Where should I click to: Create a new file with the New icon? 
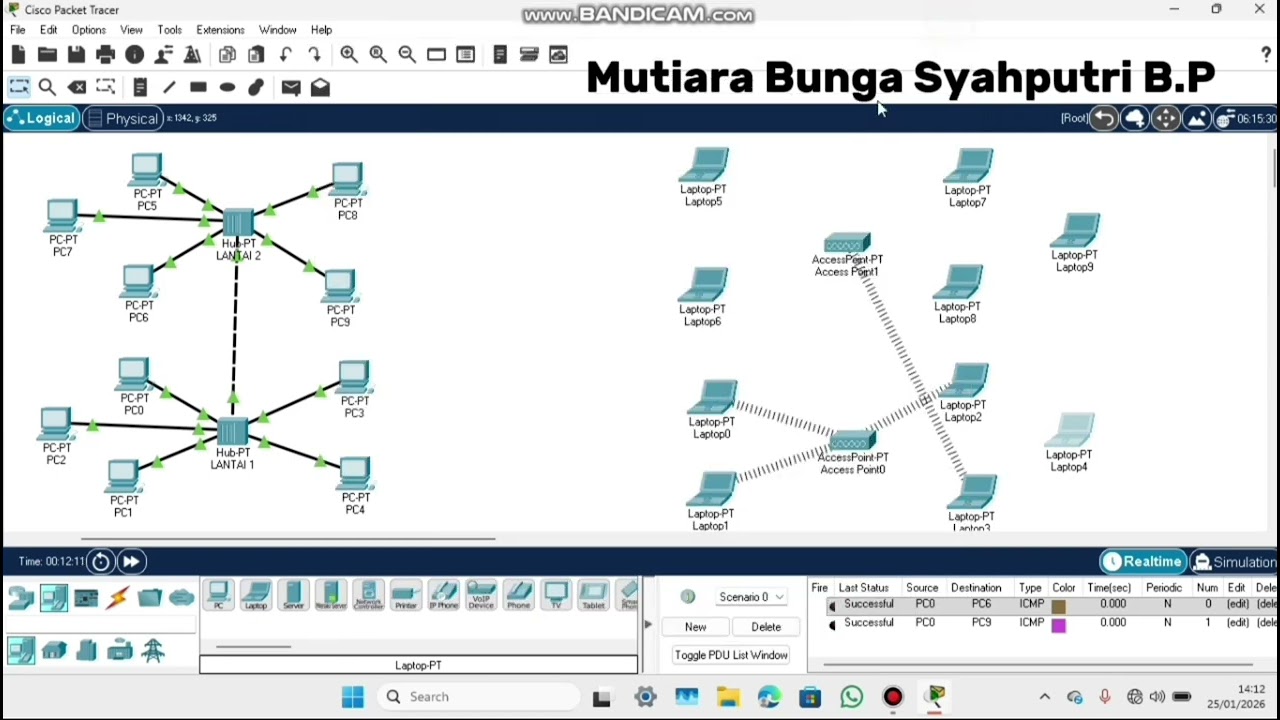(18, 55)
